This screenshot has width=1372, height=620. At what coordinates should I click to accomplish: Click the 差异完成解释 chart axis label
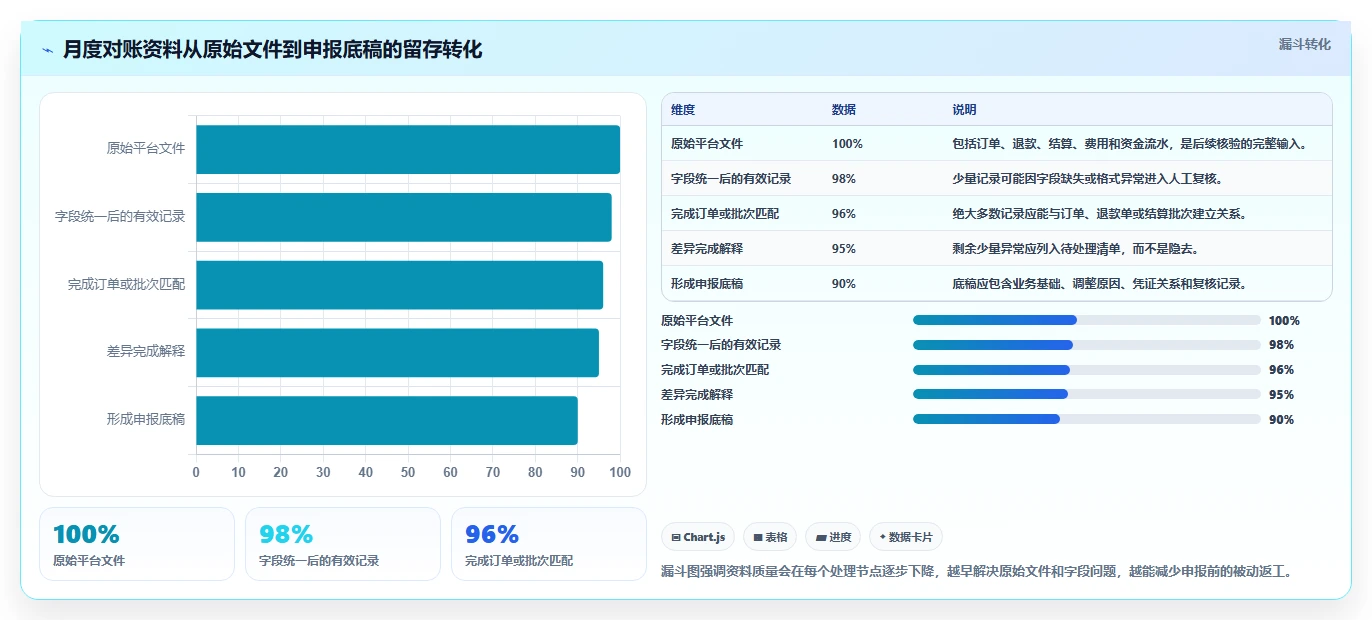(x=146, y=351)
